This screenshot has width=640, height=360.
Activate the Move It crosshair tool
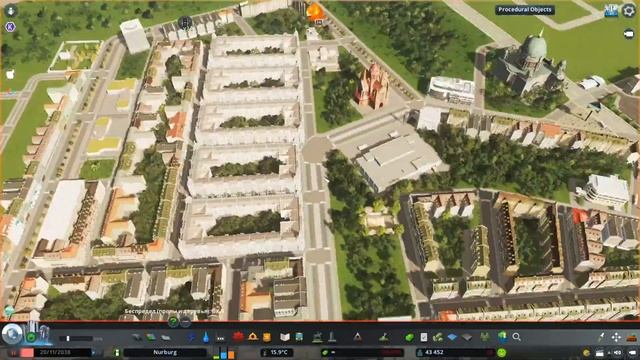pyautogui.click(x=616, y=337)
